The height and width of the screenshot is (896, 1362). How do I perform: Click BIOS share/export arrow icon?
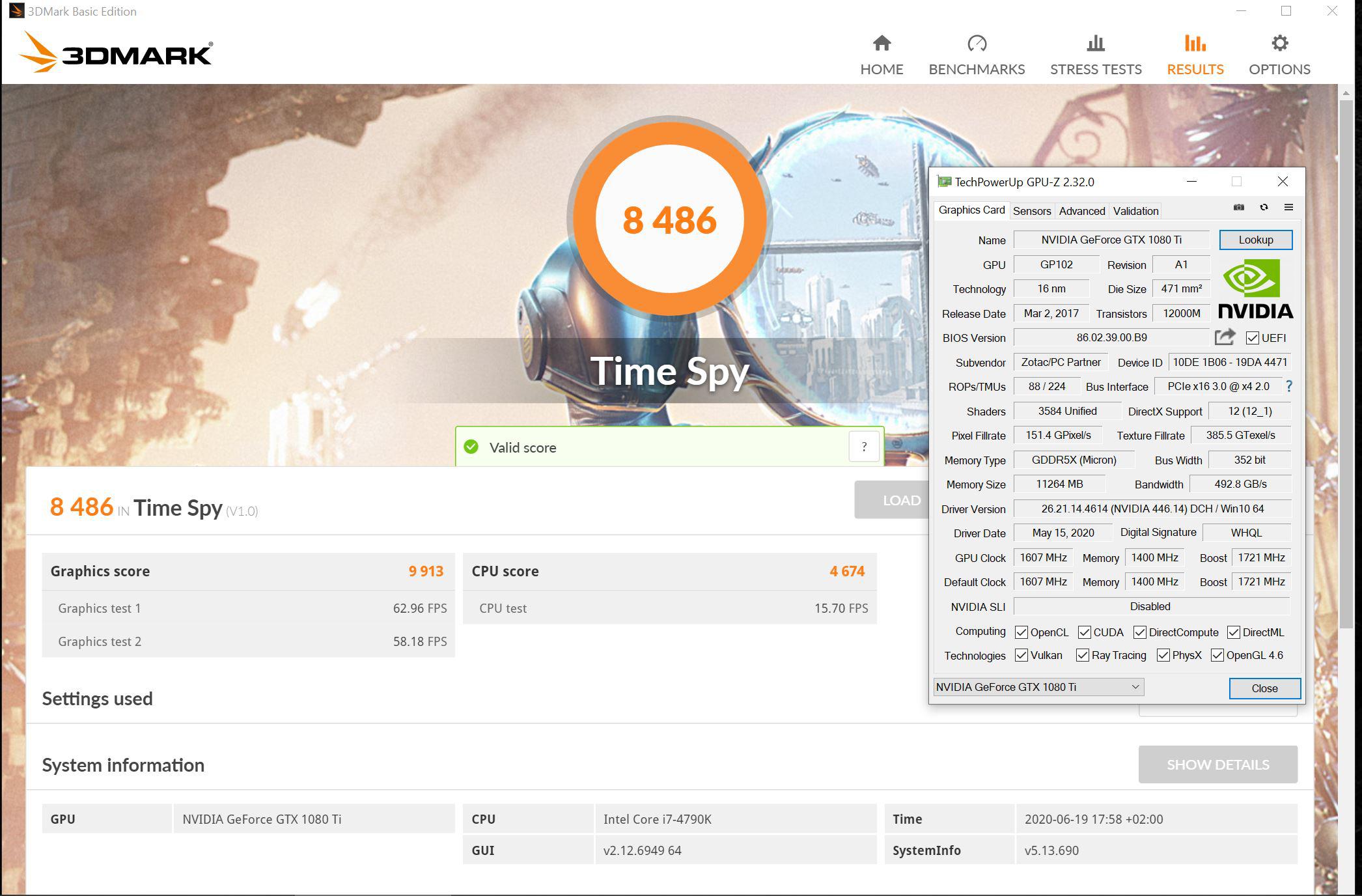[x=1225, y=337]
